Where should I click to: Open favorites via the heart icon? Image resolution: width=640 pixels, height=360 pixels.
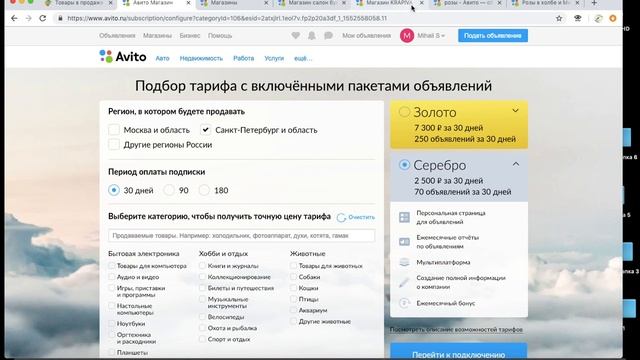pos(296,36)
